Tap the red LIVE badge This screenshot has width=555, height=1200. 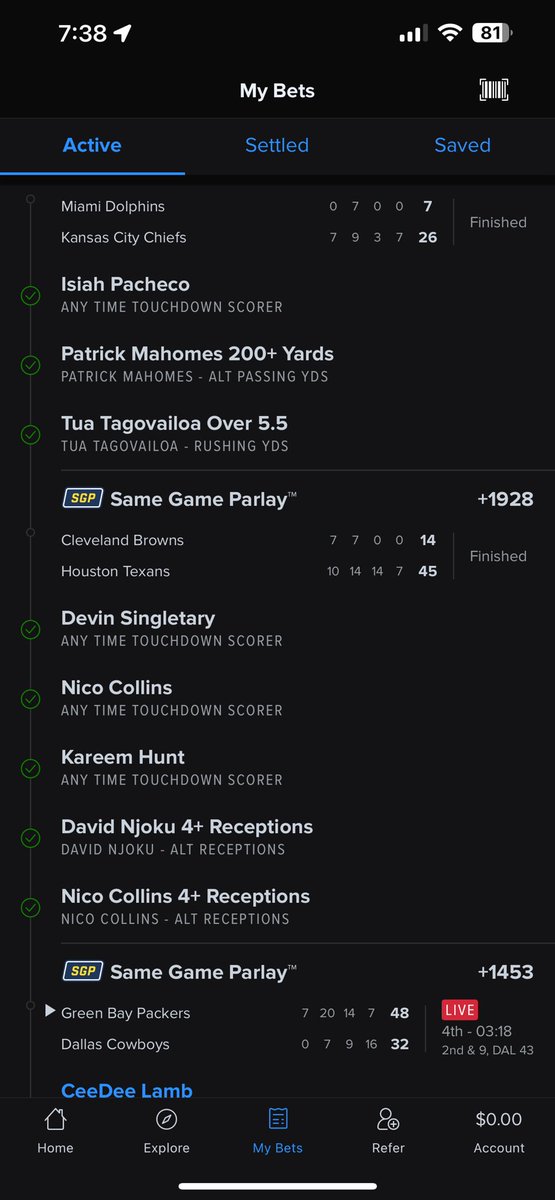[460, 1009]
